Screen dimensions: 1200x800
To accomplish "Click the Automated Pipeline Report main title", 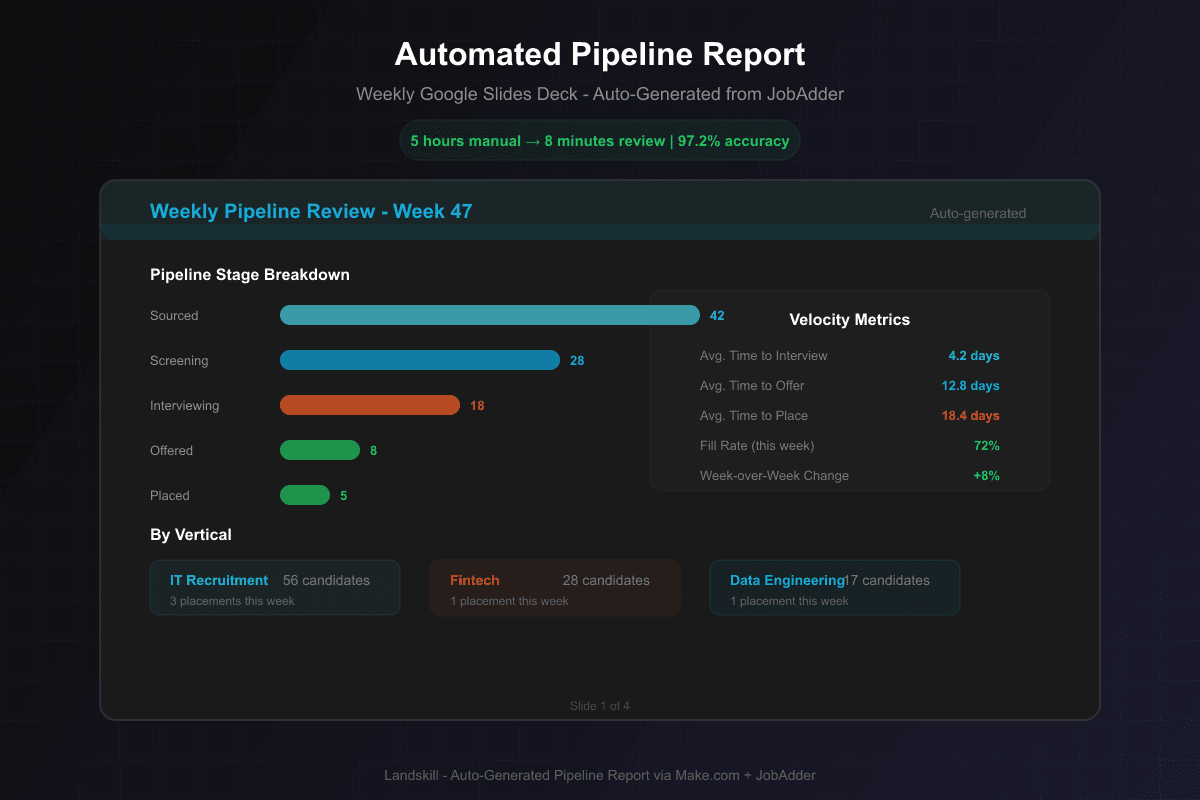I will click(x=600, y=54).
